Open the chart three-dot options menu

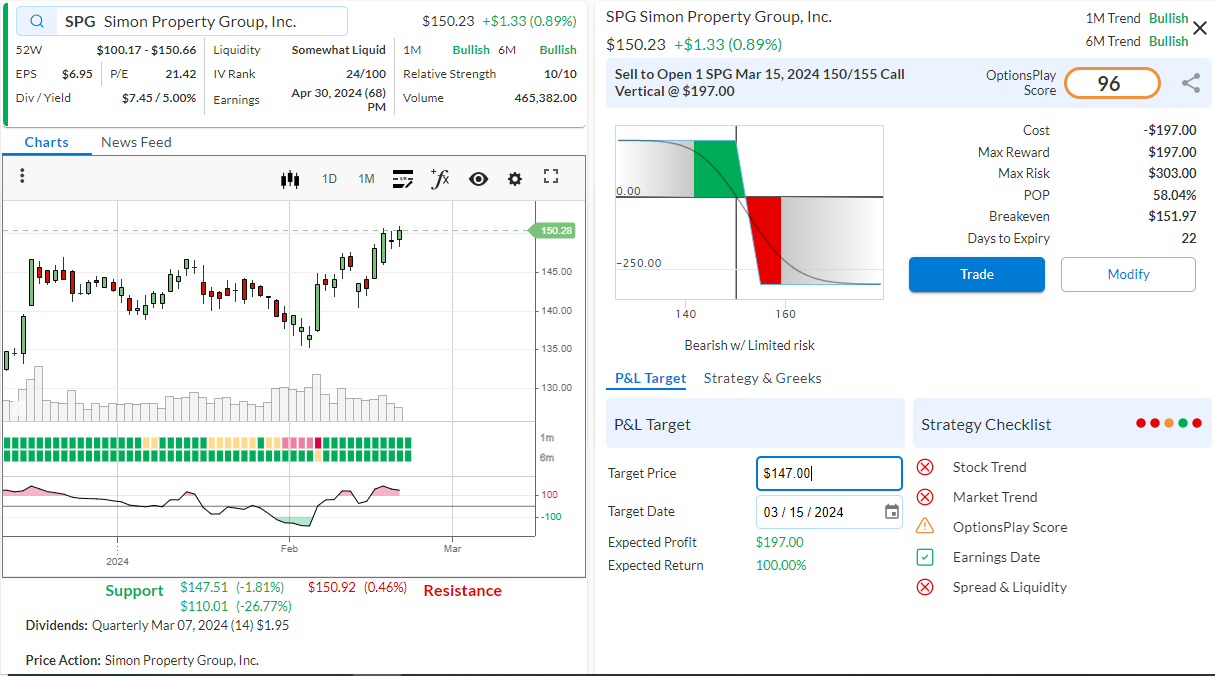coord(22,176)
